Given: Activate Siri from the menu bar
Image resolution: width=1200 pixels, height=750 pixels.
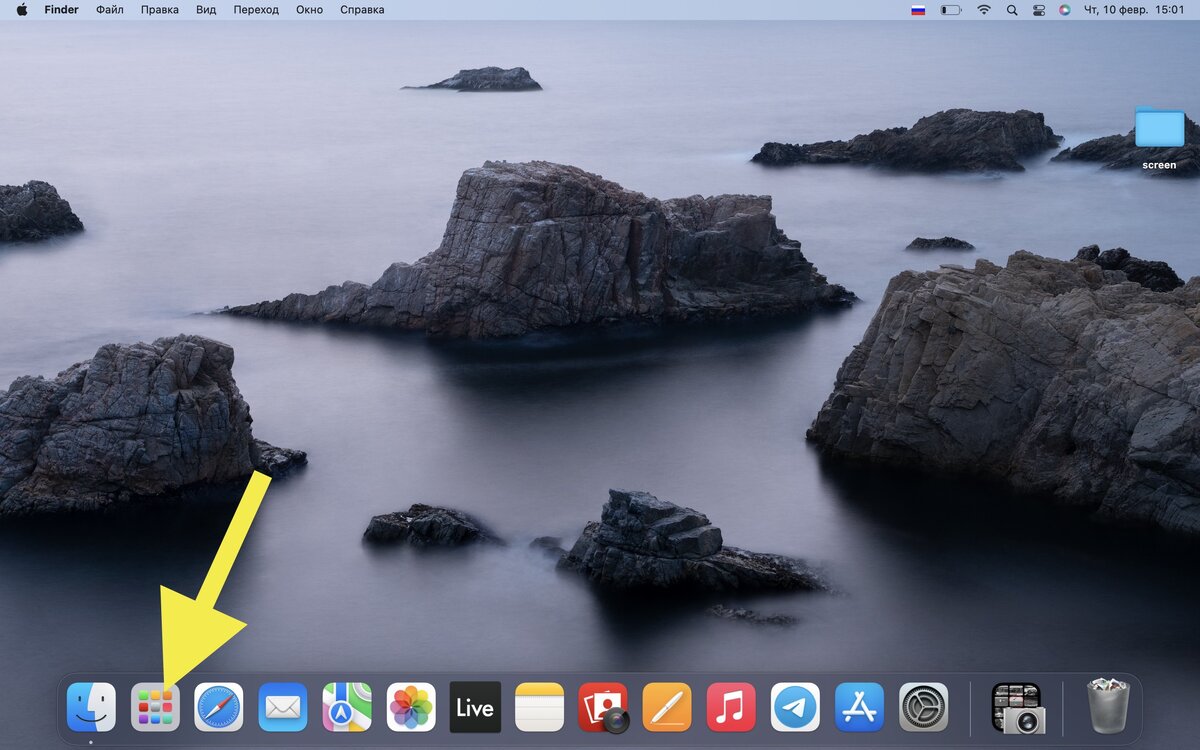Looking at the screenshot, I should (x=1065, y=10).
